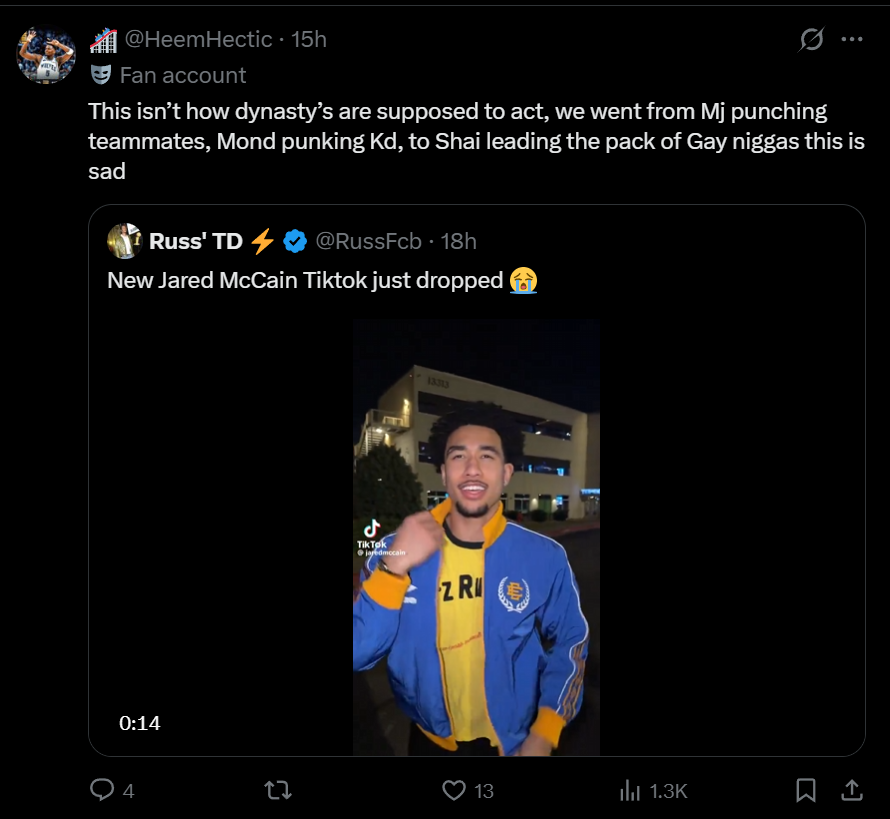Open quoted tweet text about Jared McCain Tiktok
Viewport: 890px width, 819px height.
click(322, 280)
